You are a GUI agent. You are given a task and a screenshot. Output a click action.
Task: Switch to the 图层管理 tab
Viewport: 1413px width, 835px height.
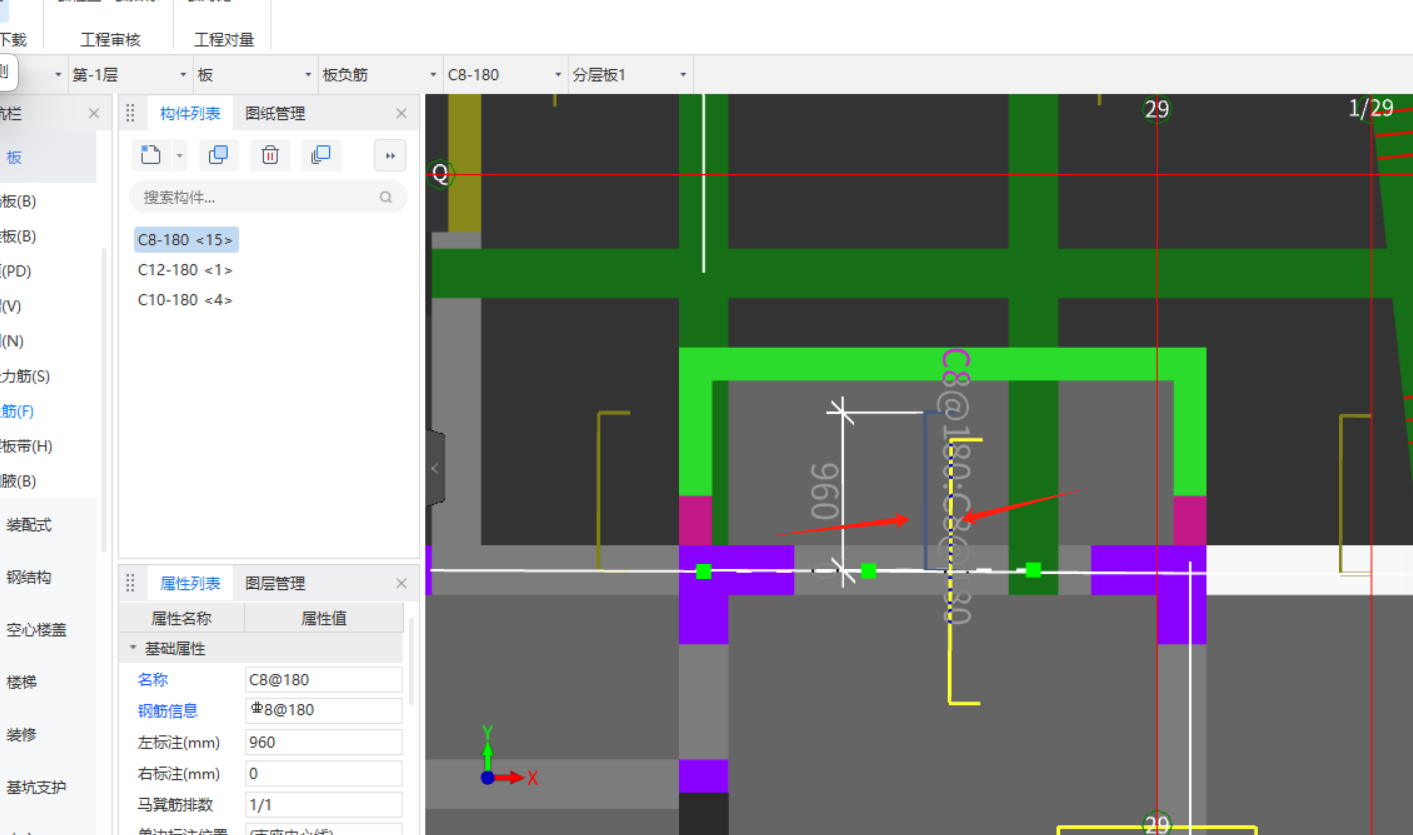point(275,583)
